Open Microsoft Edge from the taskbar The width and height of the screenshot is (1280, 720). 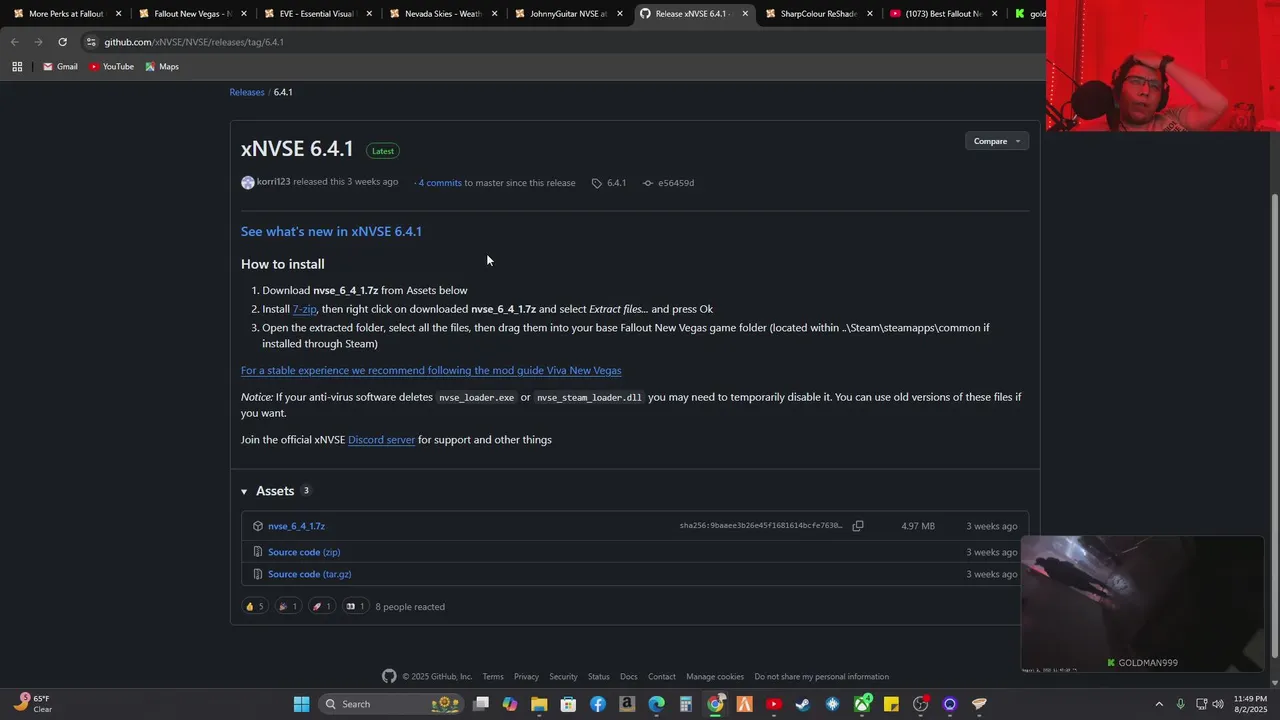coord(656,704)
